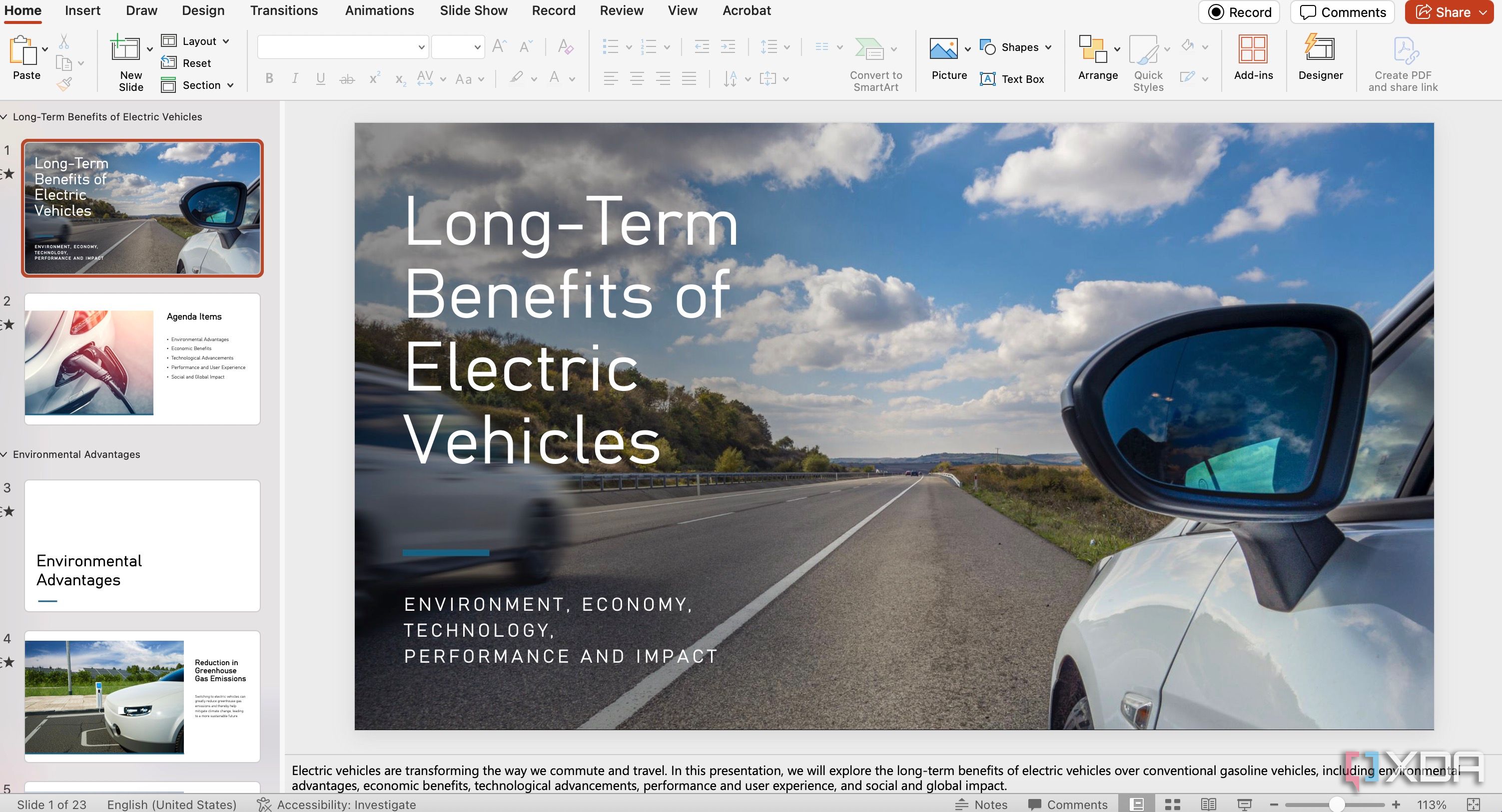Toggle numbered list formatting
Viewport: 1502px width, 812px height.
click(650, 46)
